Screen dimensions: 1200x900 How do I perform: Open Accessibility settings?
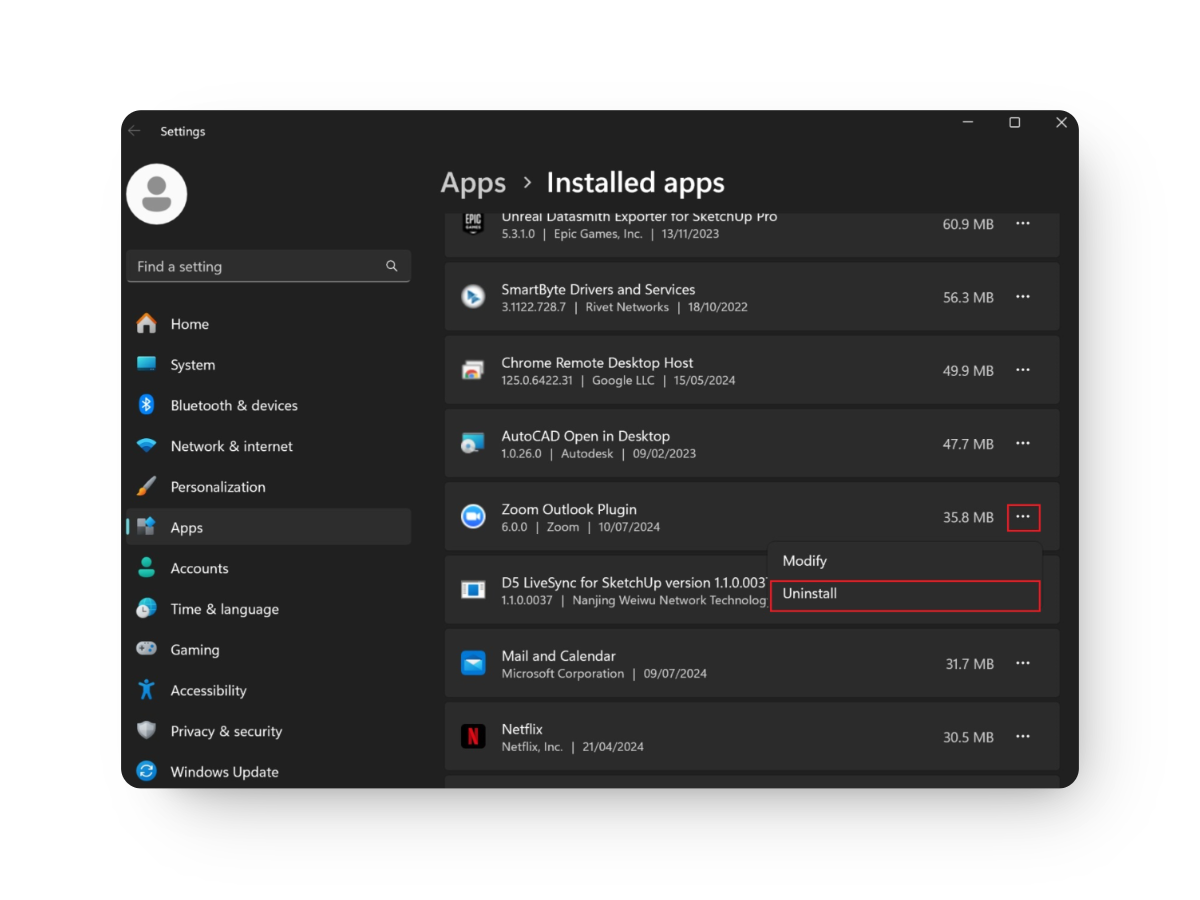pos(208,690)
